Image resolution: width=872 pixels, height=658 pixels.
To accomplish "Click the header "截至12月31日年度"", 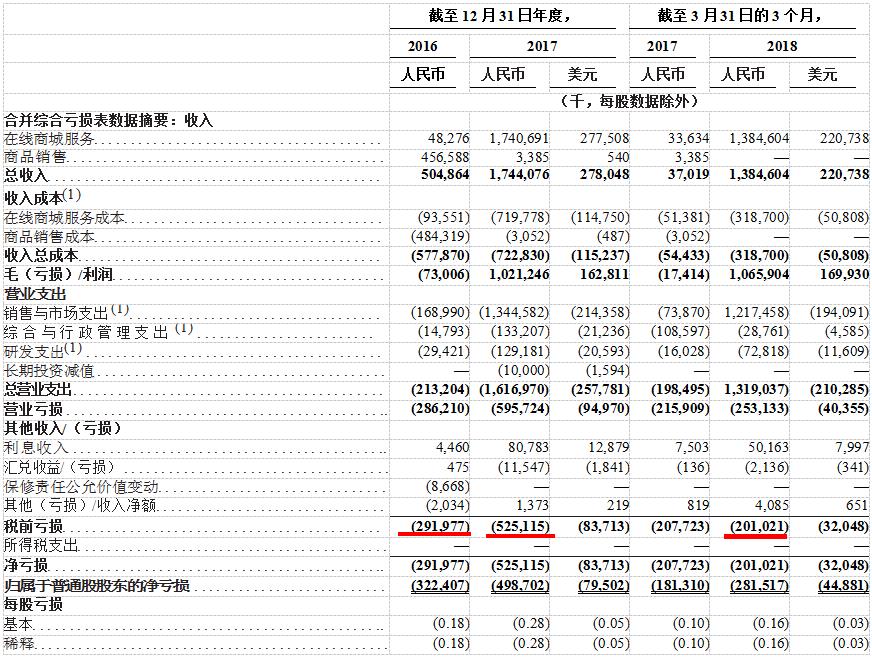I will [x=499, y=16].
